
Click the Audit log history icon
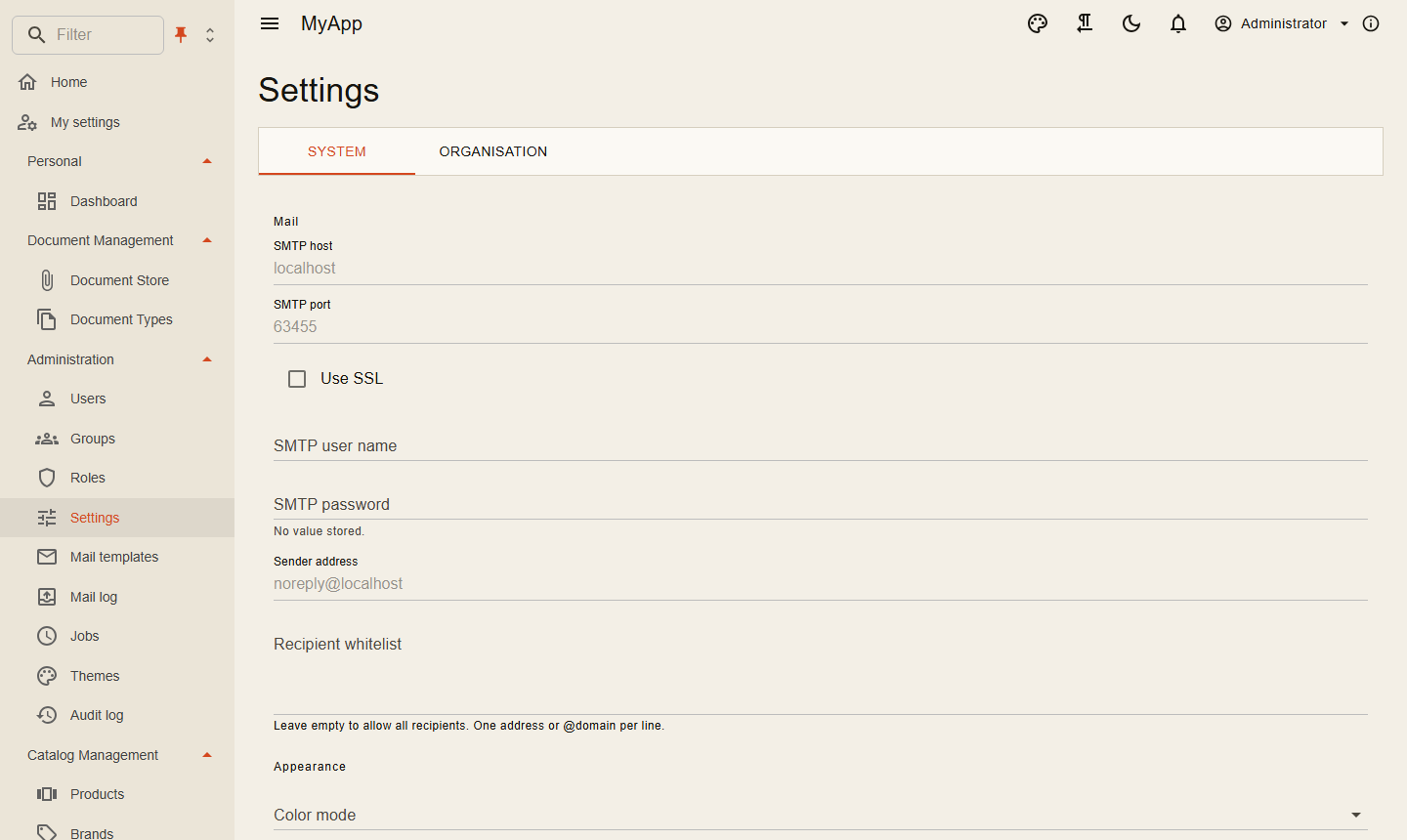47,715
